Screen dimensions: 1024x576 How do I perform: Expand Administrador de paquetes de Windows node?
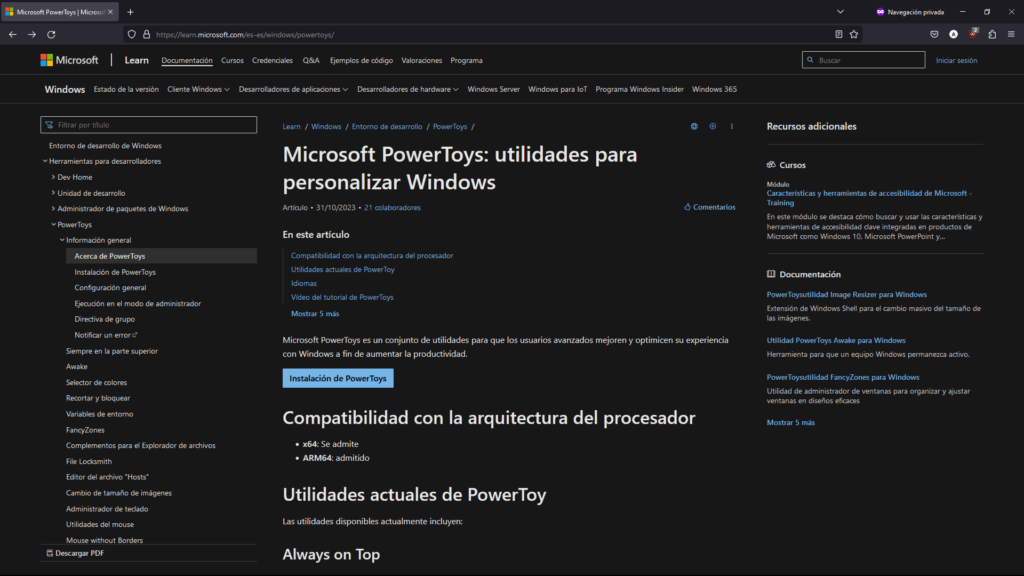click(x=53, y=208)
